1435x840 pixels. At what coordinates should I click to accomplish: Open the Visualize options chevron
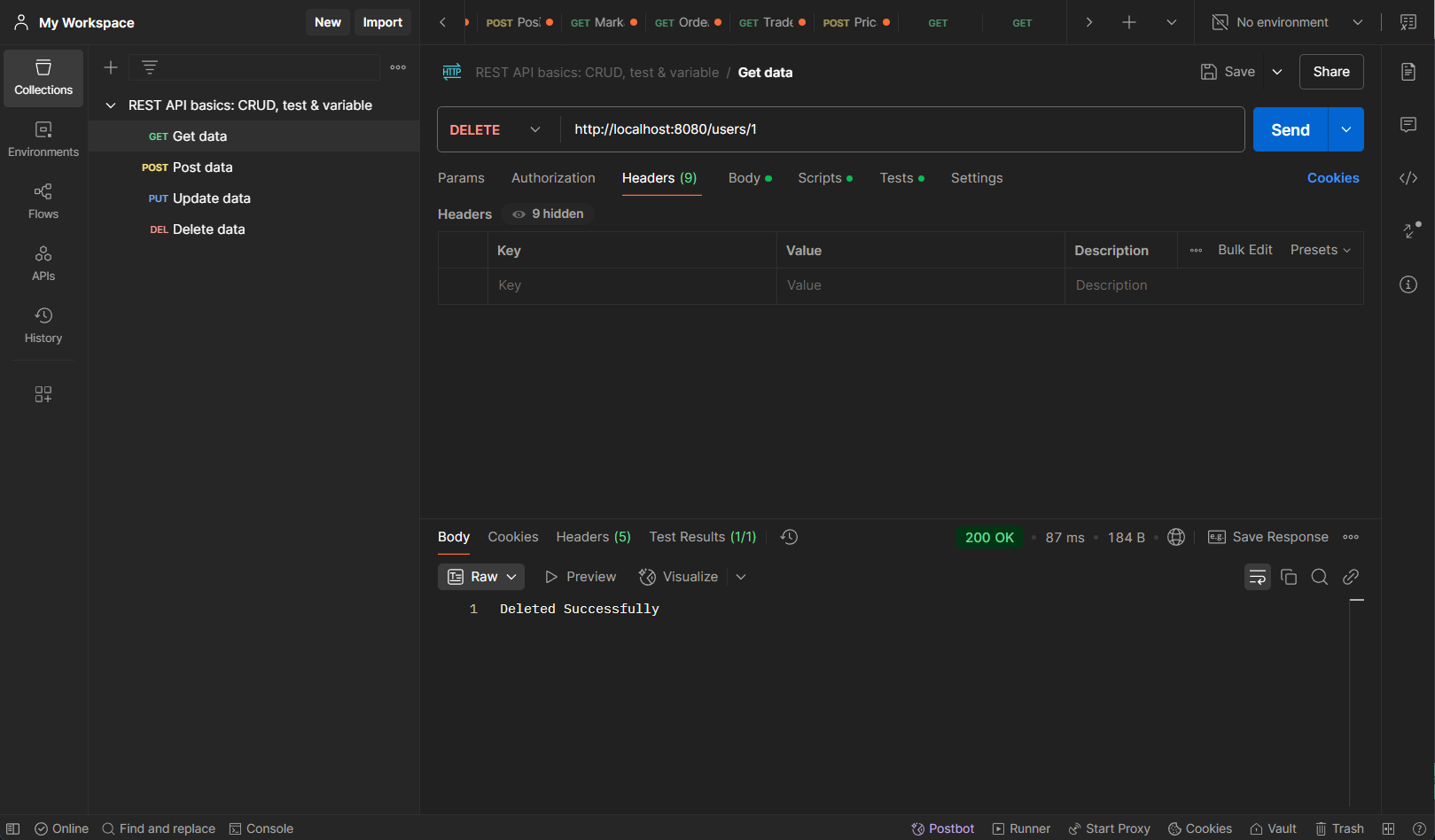(741, 577)
